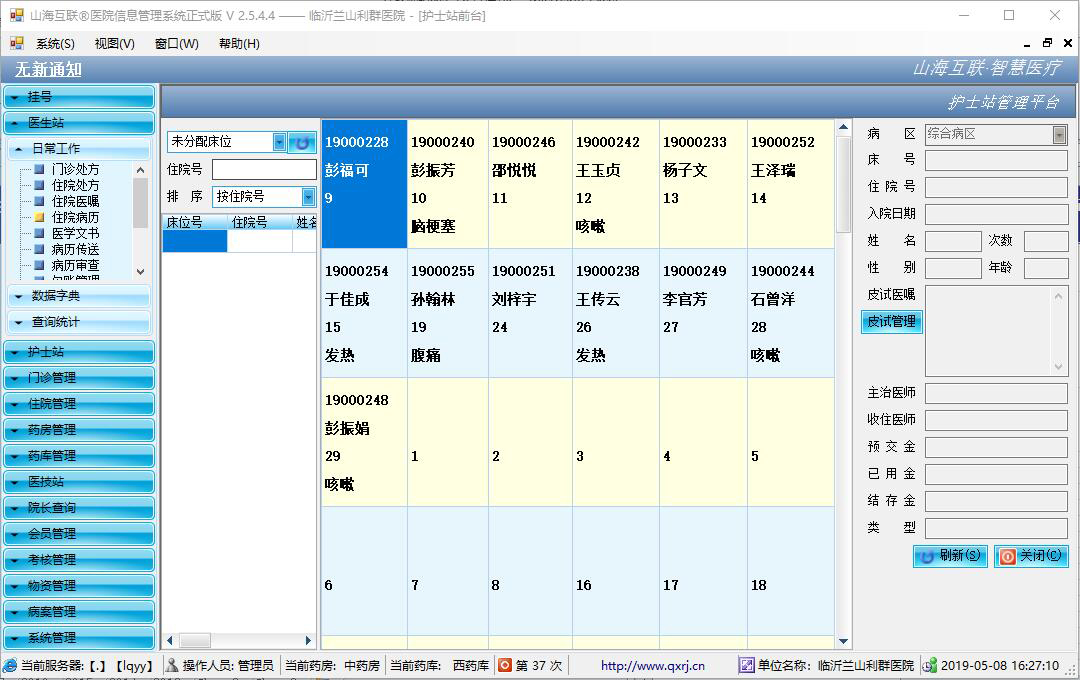
Task: Open the 视图(V) menu
Action: coord(114,43)
